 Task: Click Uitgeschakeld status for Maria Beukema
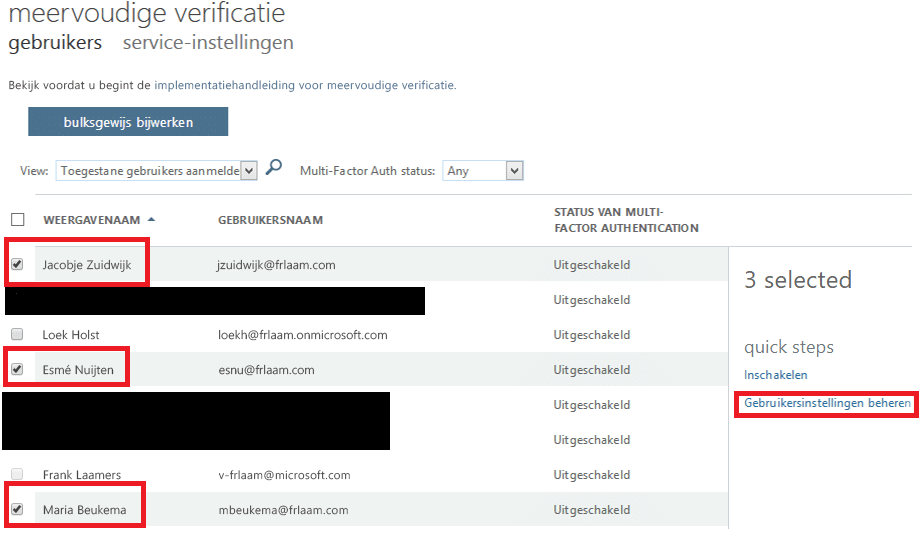[x=592, y=510]
